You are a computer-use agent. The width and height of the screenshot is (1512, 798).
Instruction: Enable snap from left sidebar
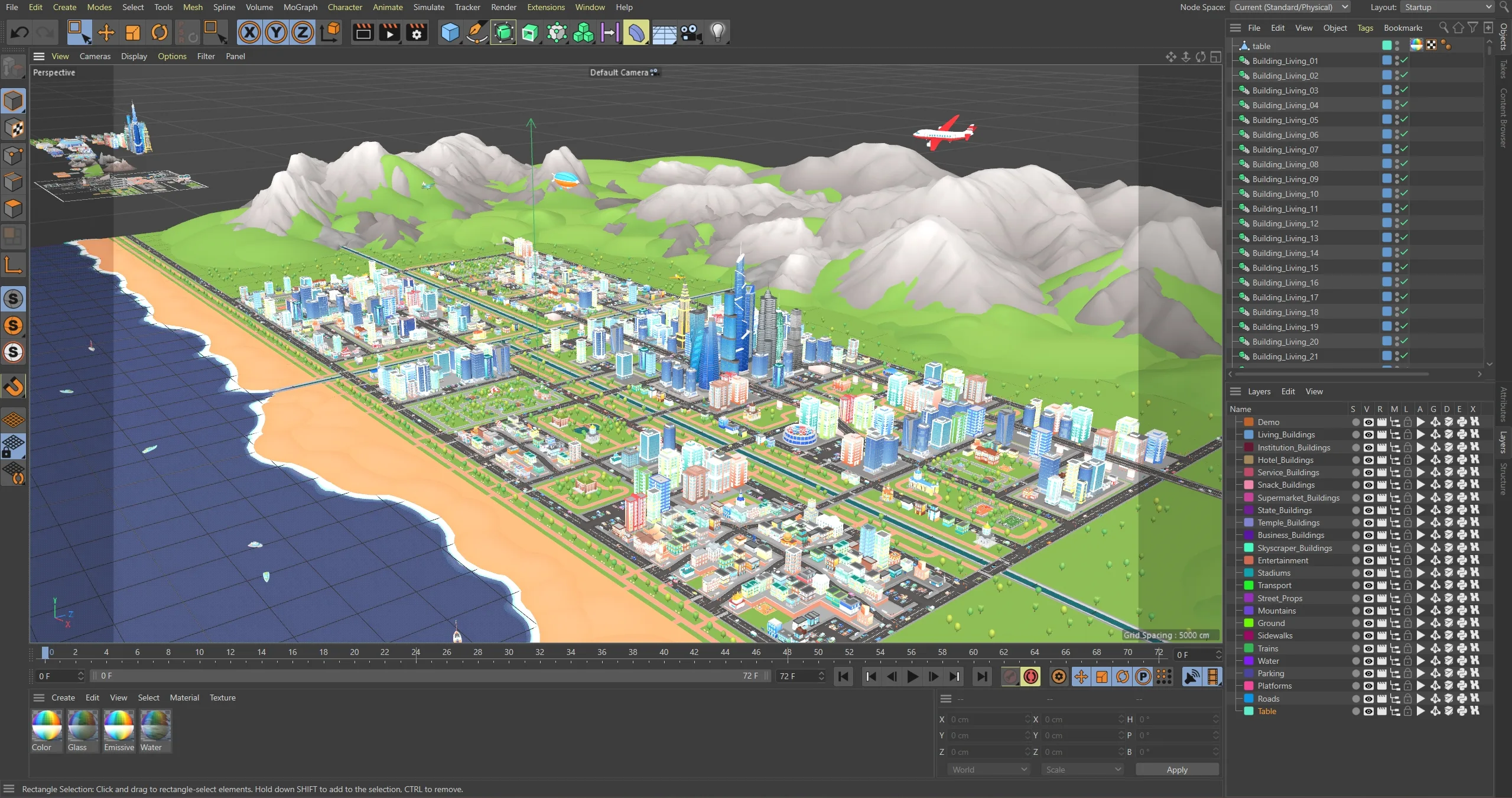tap(14, 387)
